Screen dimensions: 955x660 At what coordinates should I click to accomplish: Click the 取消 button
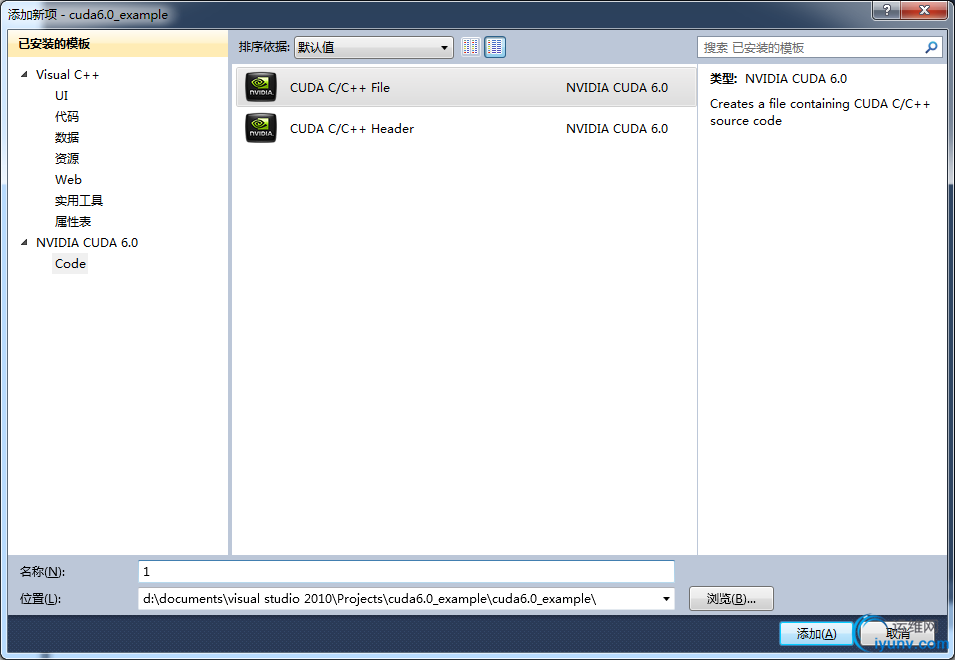point(898,634)
